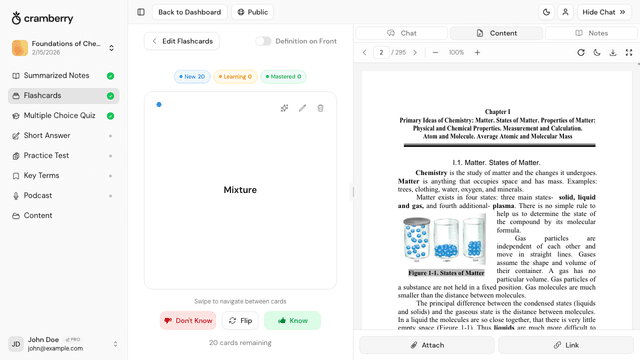
Task: Open Short Answer section
Action: coord(64,136)
